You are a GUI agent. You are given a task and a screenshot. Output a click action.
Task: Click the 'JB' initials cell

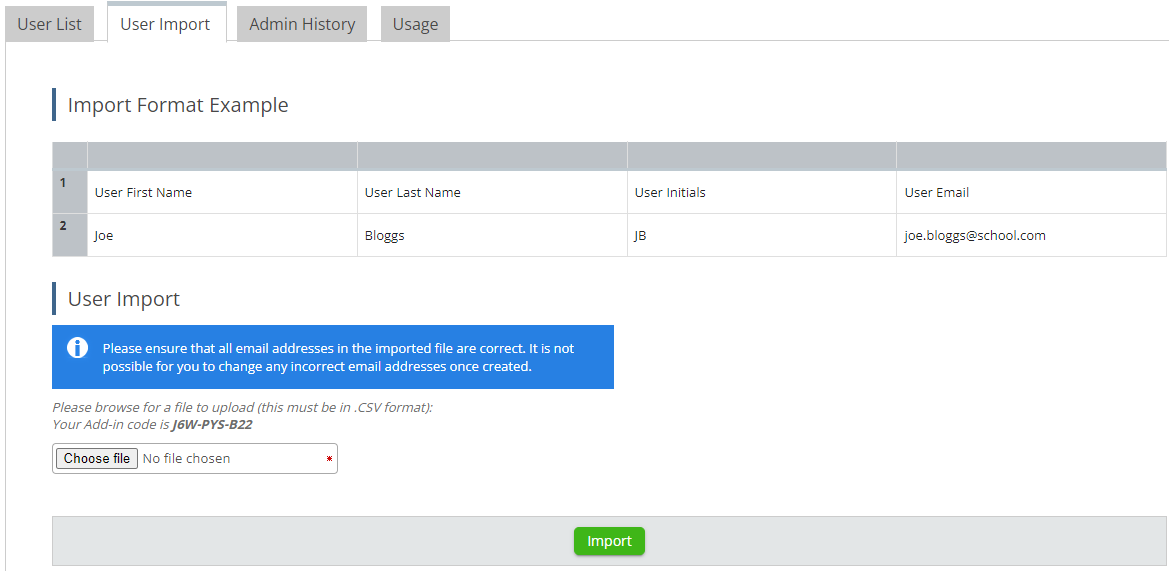761,236
